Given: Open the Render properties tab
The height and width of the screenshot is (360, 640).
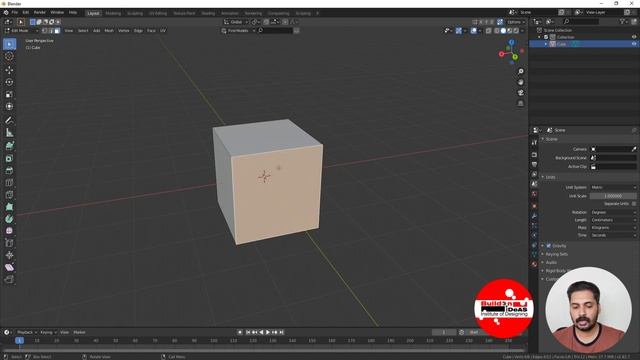Looking at the screenshot, I should 534,155.
